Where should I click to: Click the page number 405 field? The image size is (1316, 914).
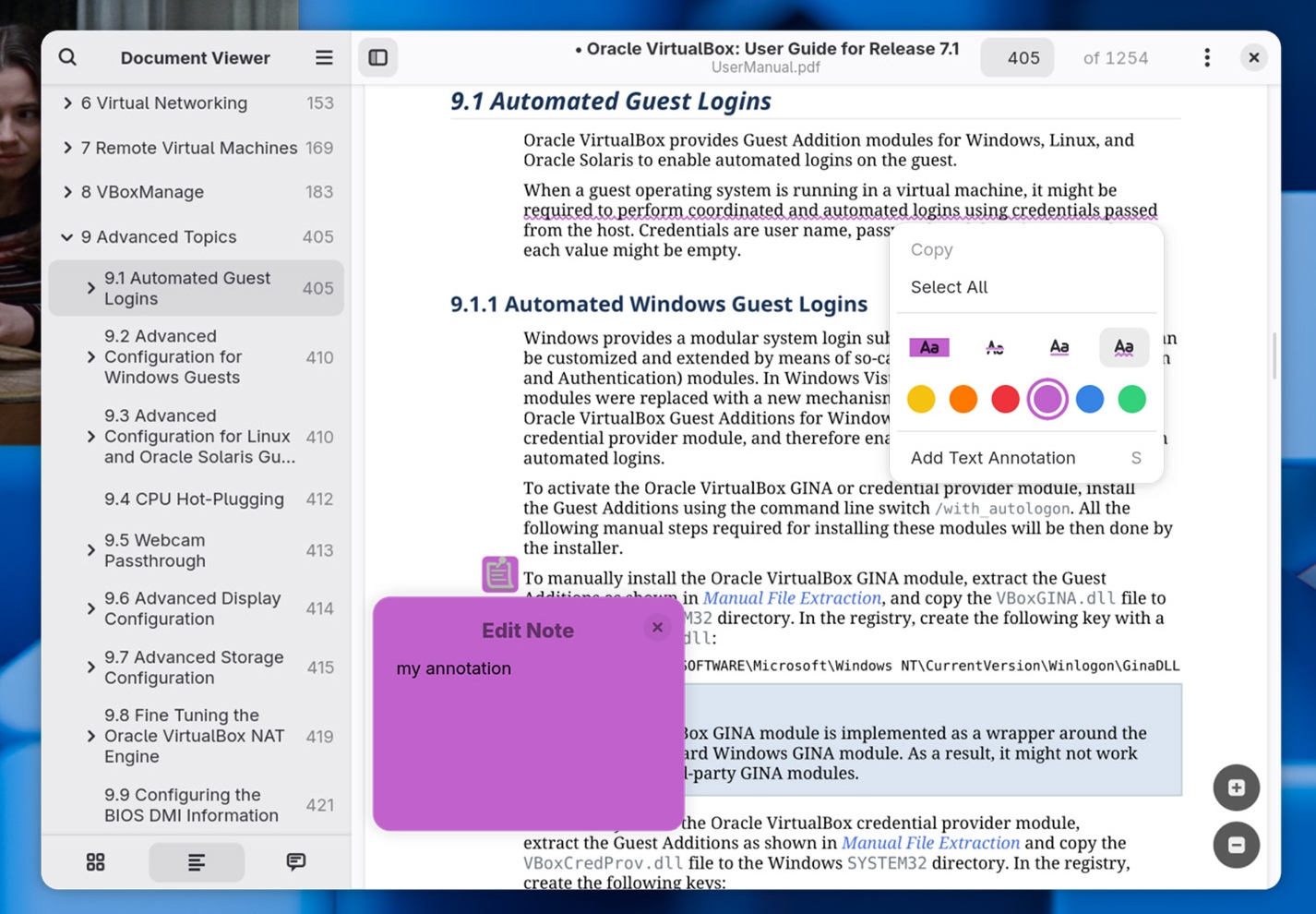pos(1017,57)
